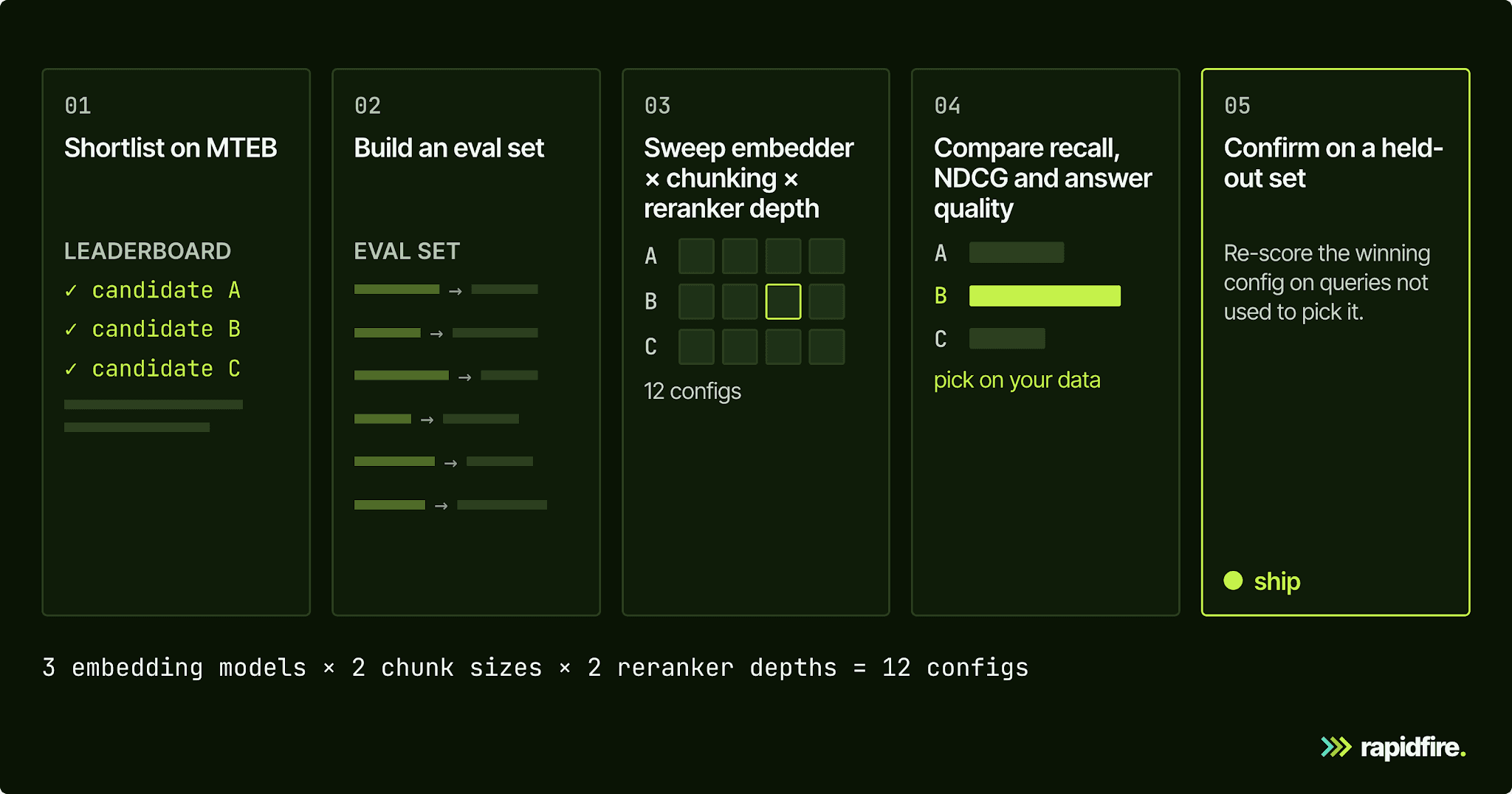The width and height of the screenshot is (1512, 794).
Task: Click the dim A bar in card 04
Action: point(1017,253)
